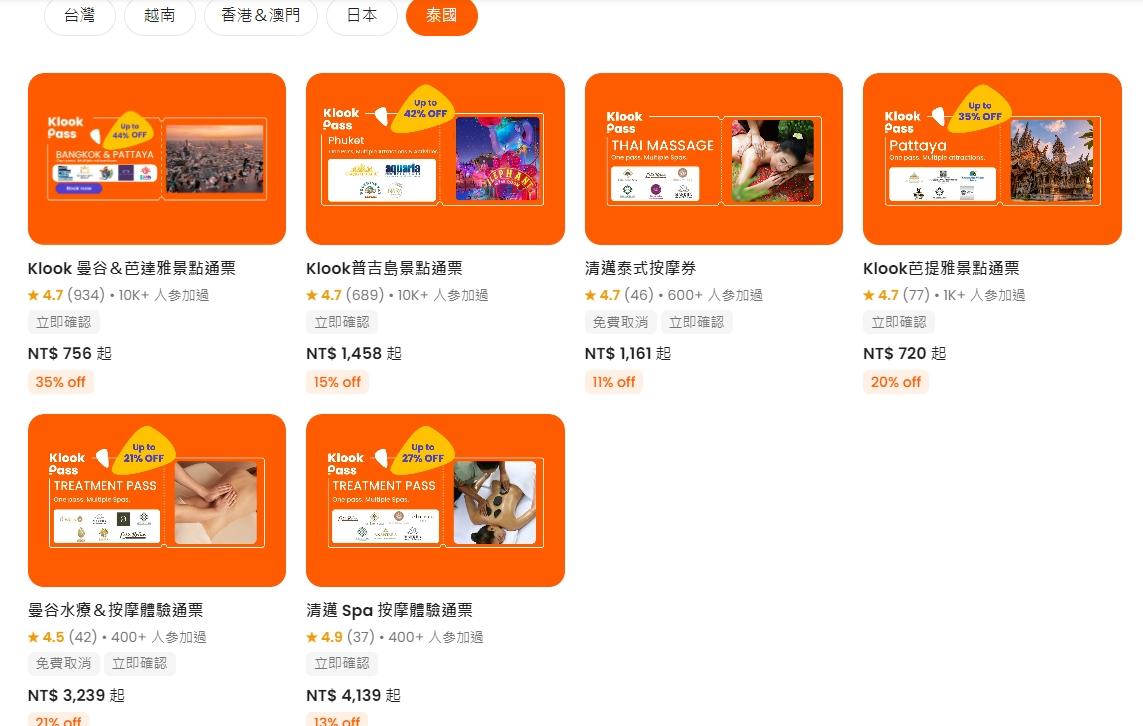Open the Phuket Klook Pass thumbnail
This screenshot has height=726, width=1143.
tap(435, 159)
